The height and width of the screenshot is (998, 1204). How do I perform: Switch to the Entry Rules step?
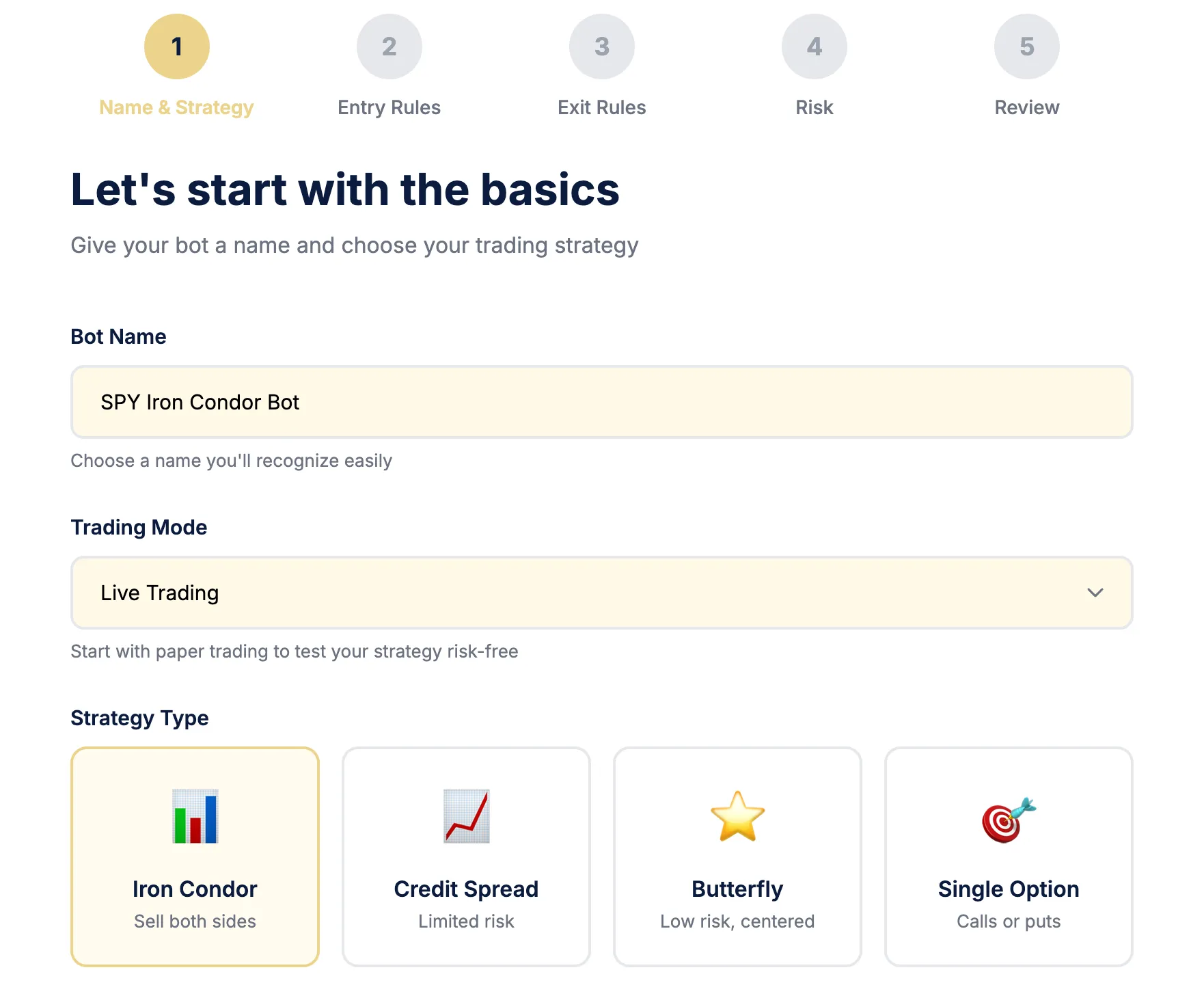(x=389, y=107)
